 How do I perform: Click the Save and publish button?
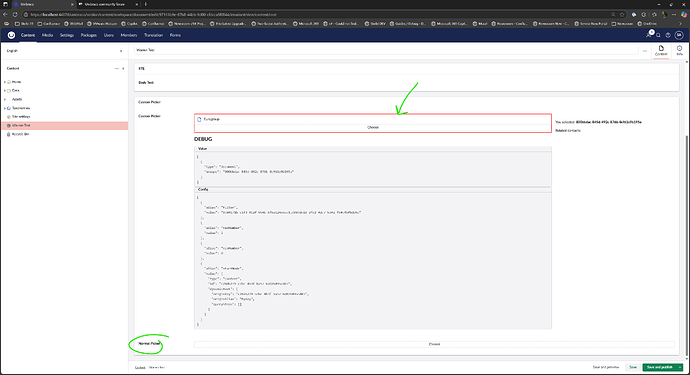point(660,367)
